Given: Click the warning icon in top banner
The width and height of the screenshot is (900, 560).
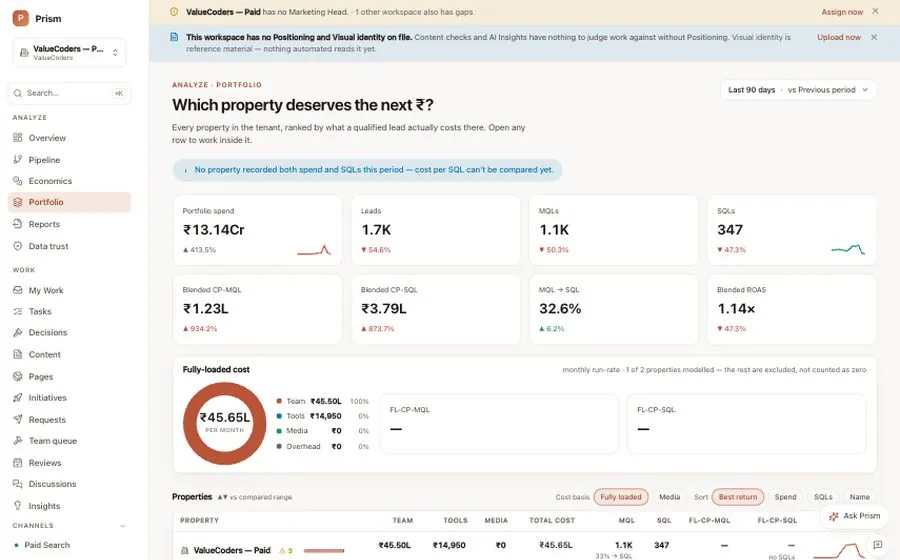Looking at the screenshot, I should click(174, 11).
